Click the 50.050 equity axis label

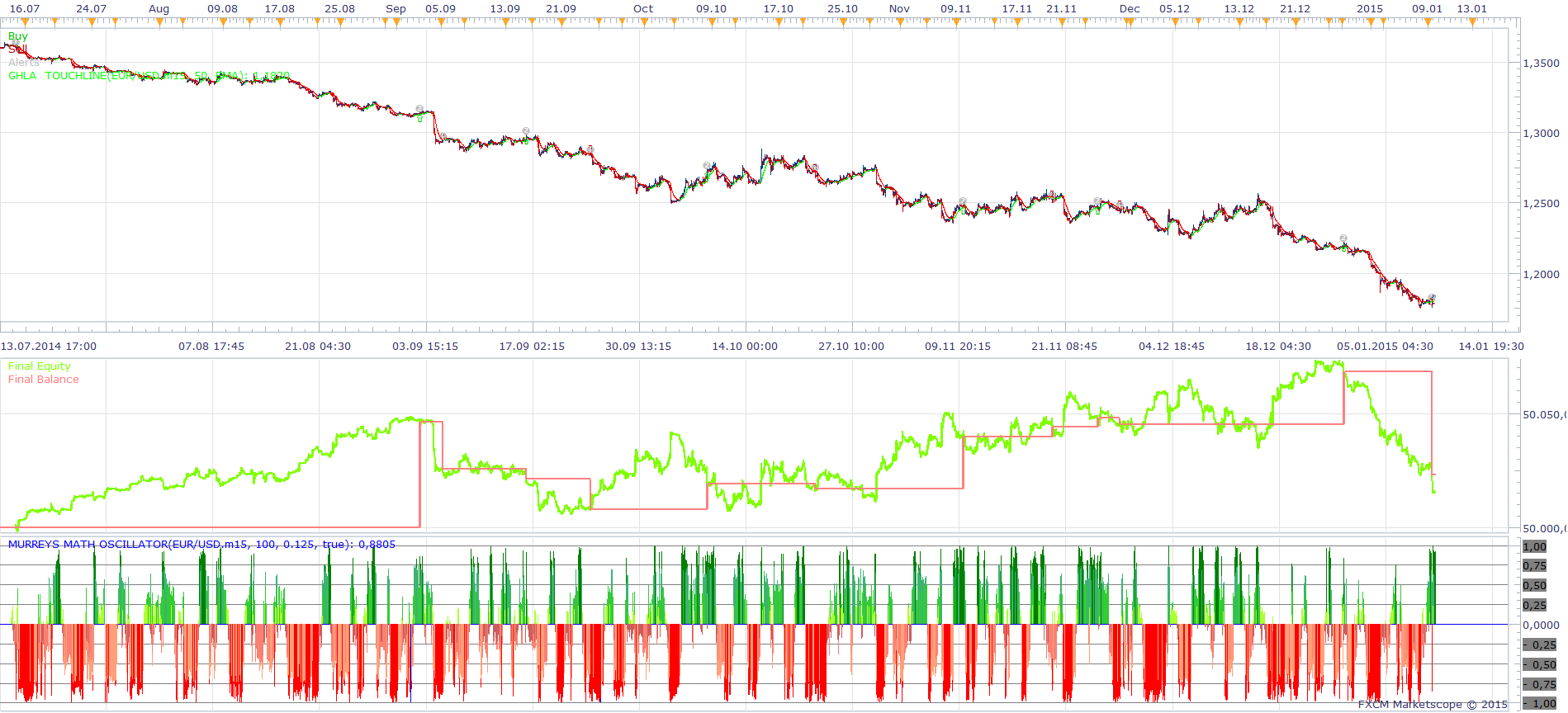[x=1543, y=414]
